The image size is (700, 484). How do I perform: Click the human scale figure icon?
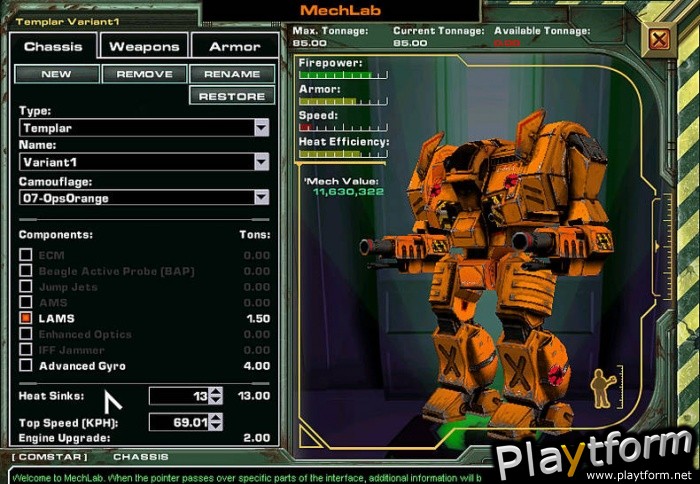(x=603, y=388)
